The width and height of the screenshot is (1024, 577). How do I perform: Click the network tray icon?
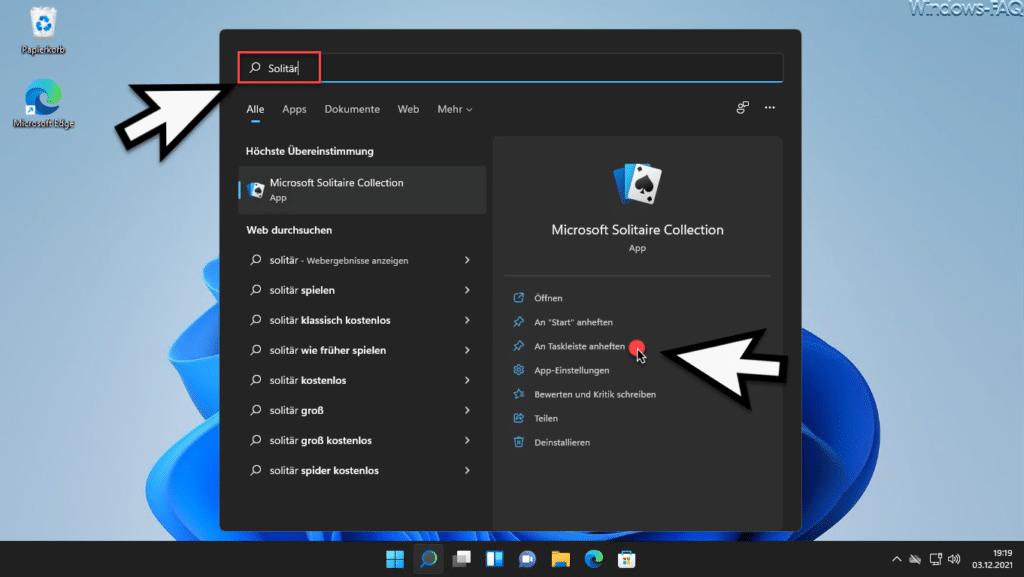point(936,559)
